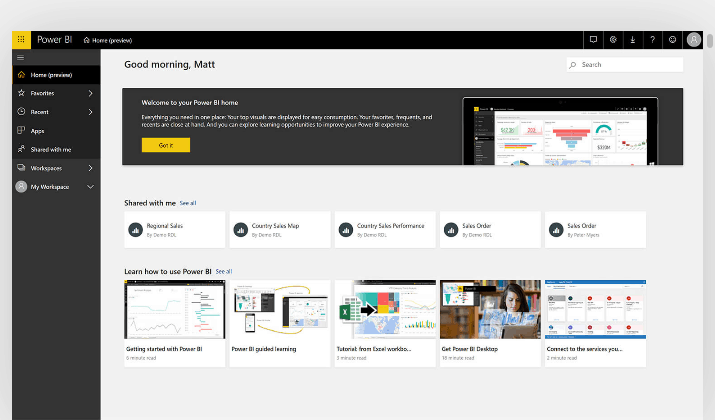The image size is (715, 420).
Task: Open the app launcher waffle icon
Action: click(21, 40)
